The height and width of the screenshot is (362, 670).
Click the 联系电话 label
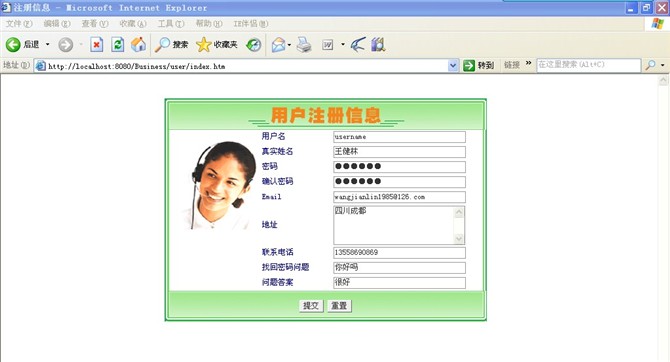(x=277, y=252)
